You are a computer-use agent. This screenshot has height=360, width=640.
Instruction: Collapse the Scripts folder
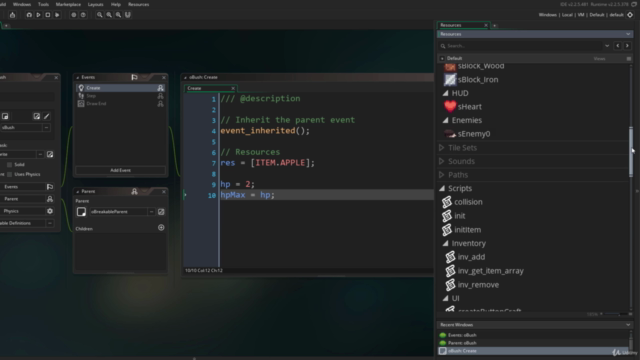tap(442, 188)
